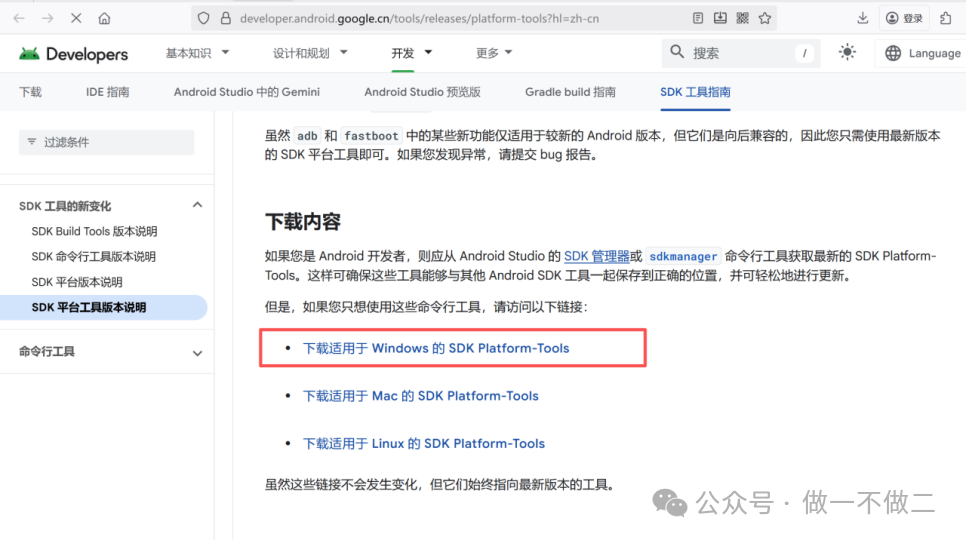Open the Android Studio 预览版 tab
The width and height of the screenshot is (966, 541).
point(422,92)
